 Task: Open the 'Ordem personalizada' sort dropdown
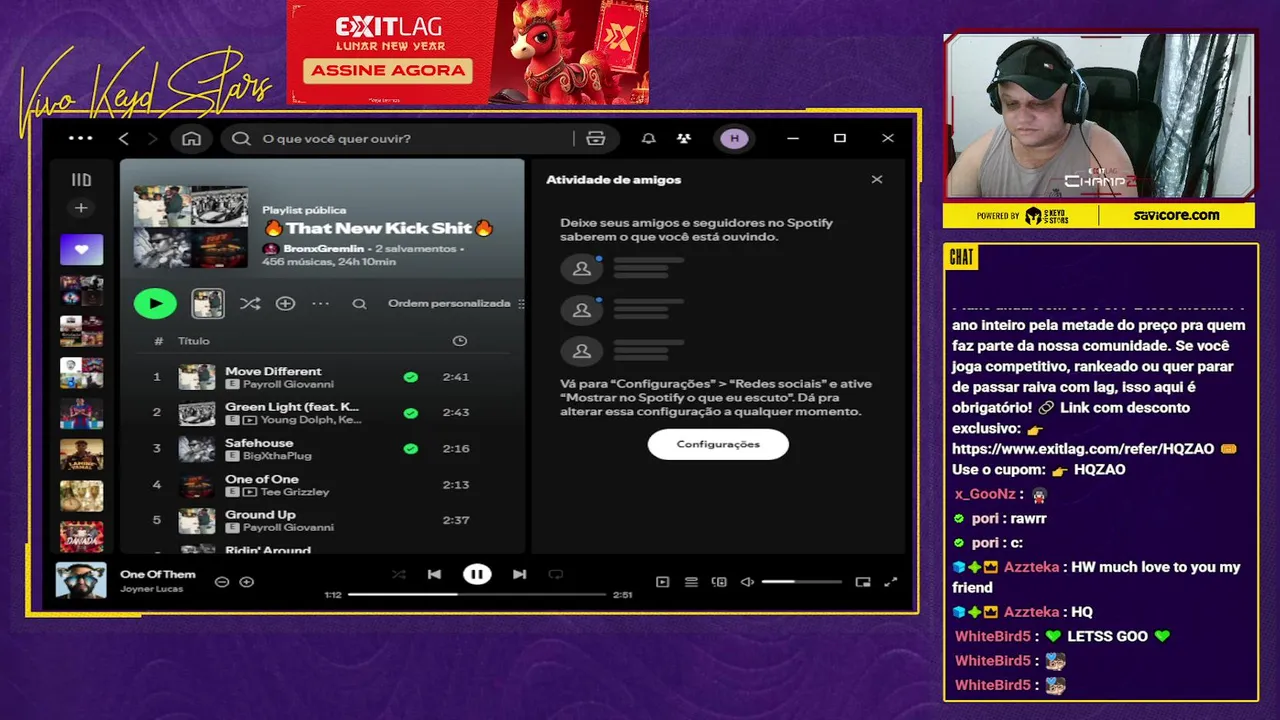(x=456, y=303)
